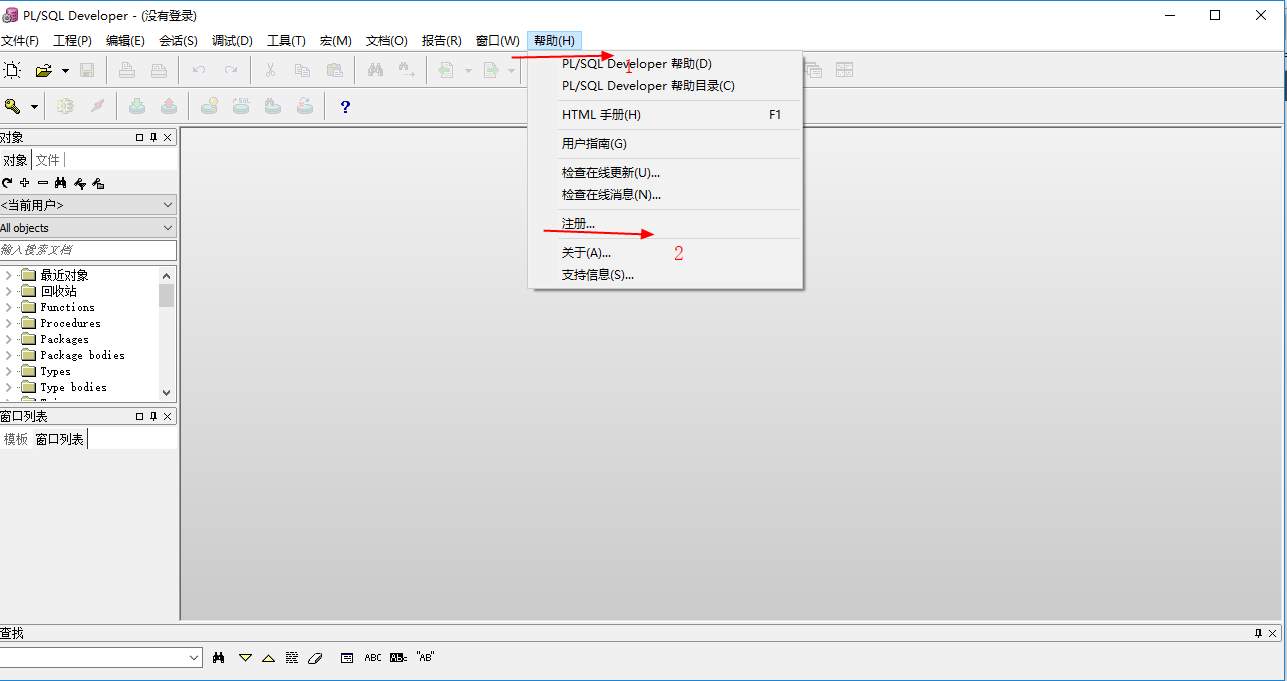Open the 工具(T) menu
This screenshot has height=681, width=1287.
click(286, 41)
